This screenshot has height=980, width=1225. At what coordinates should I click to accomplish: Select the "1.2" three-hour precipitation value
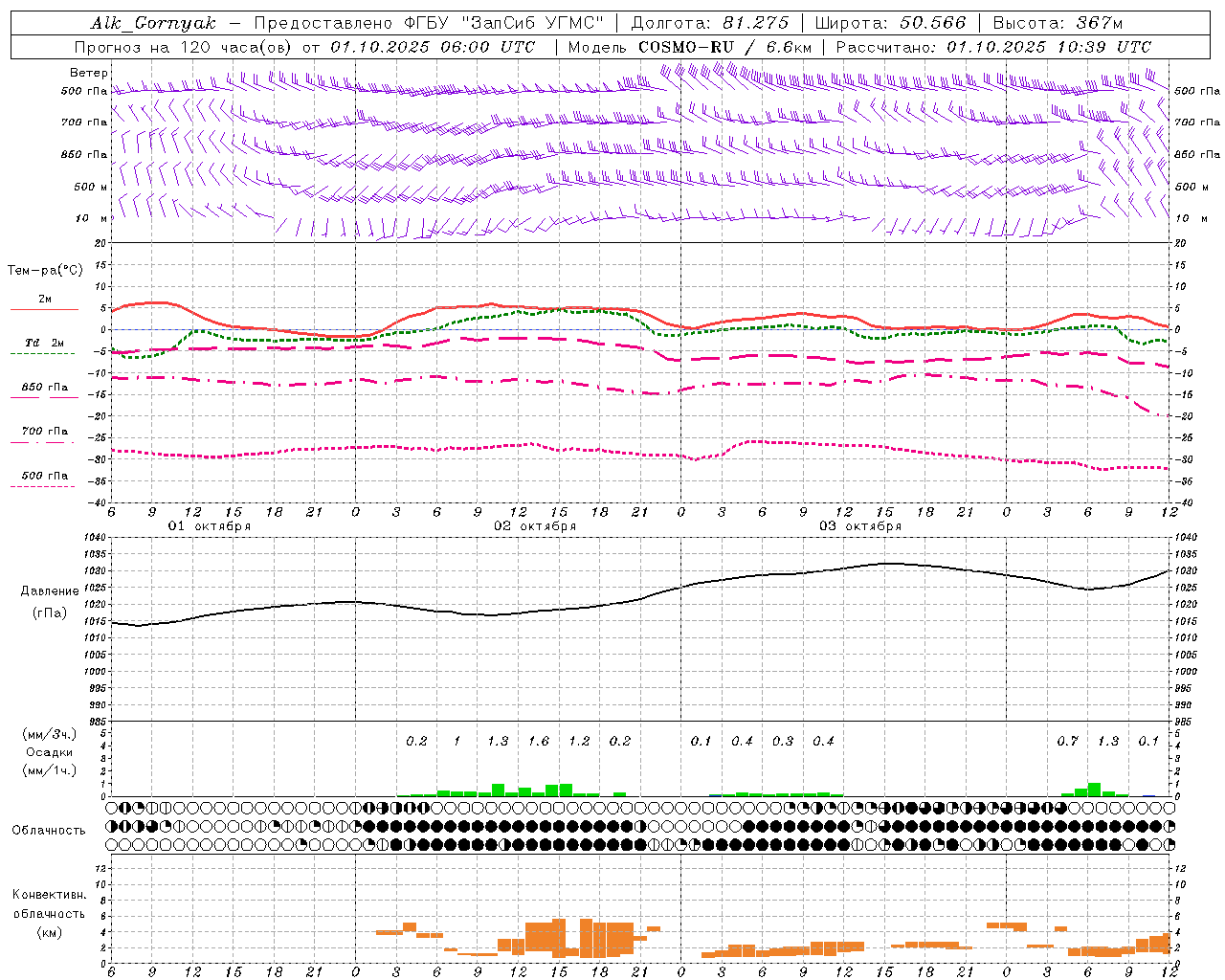(x=579, y=742)
